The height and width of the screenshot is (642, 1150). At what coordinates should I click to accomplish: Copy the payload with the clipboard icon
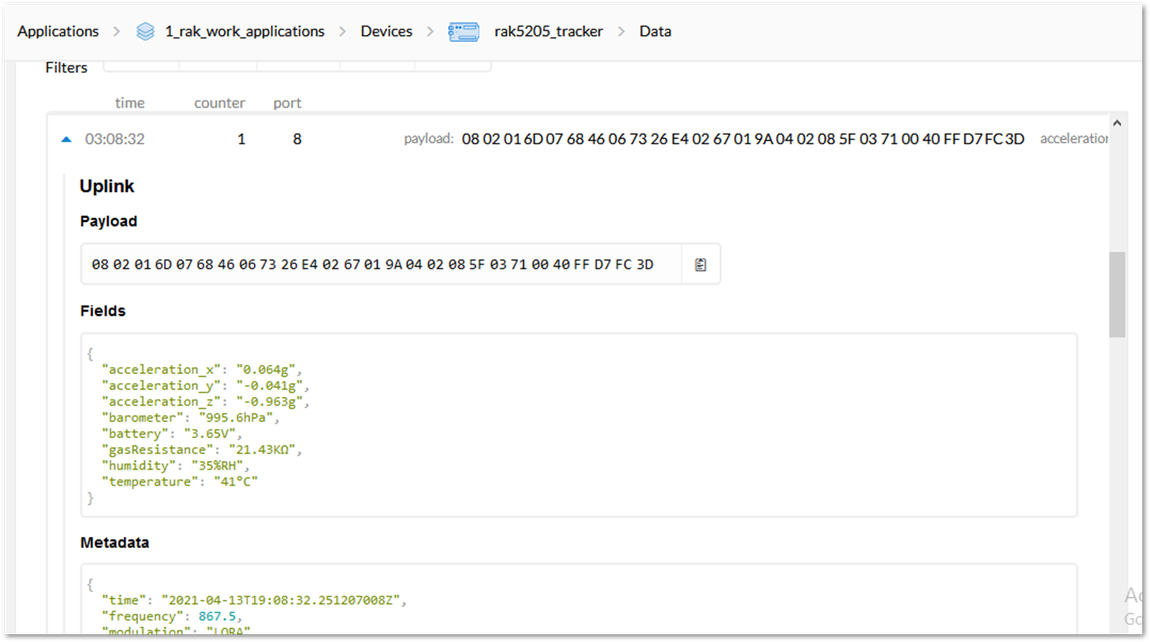[x=700, y=264]
